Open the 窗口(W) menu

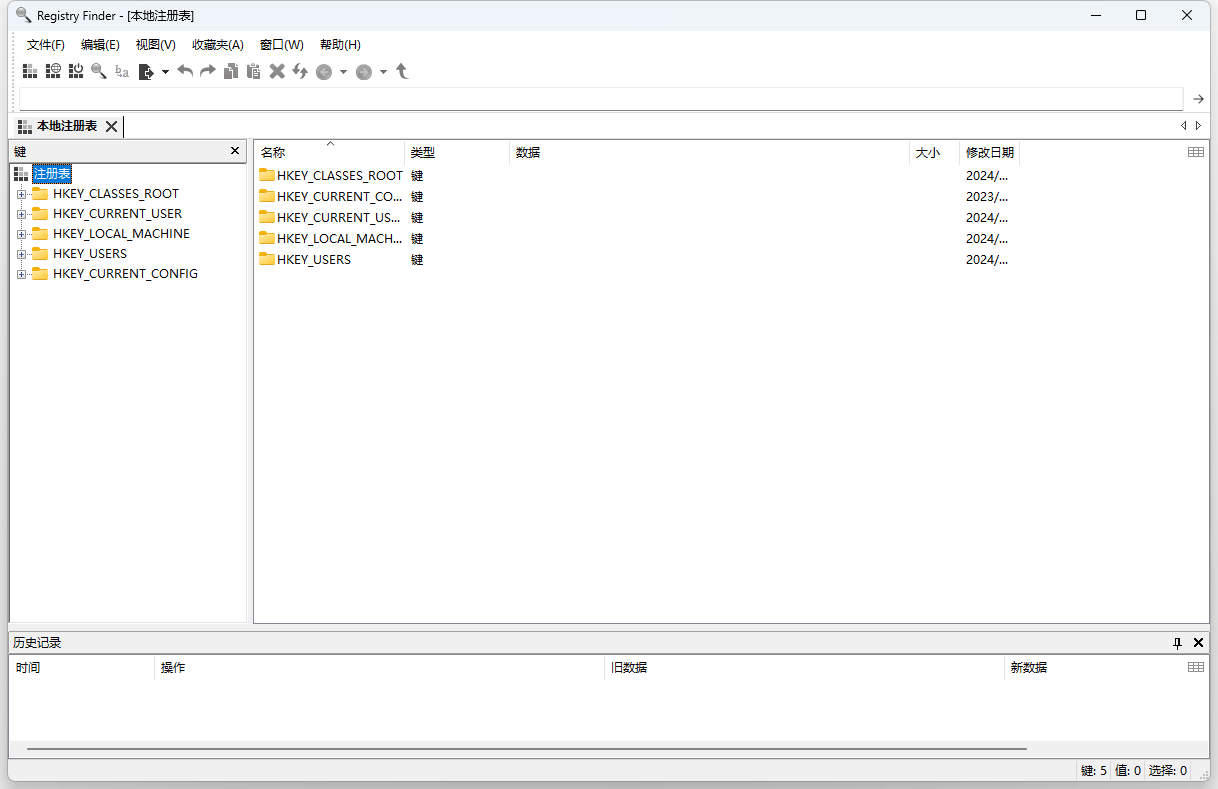tap(282, 45)
